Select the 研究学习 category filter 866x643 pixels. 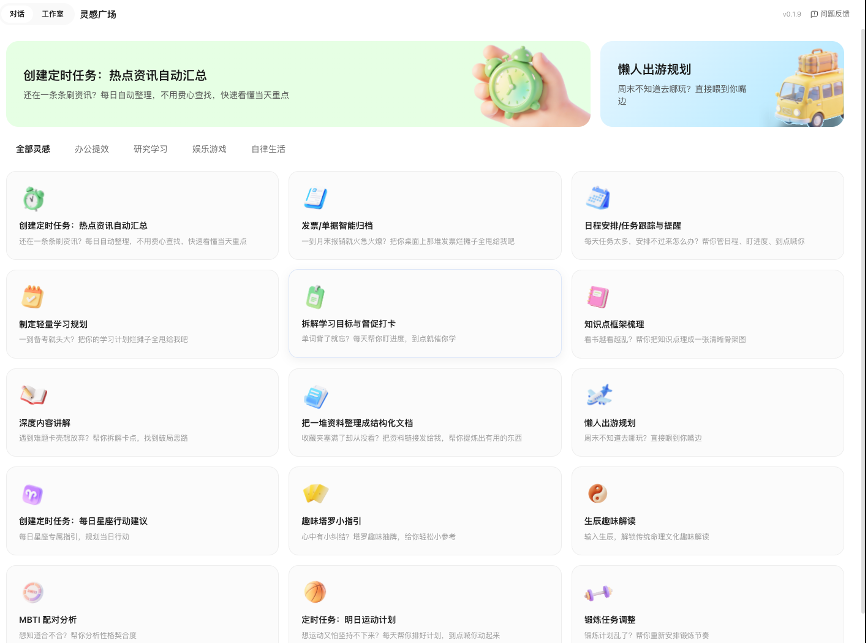click(x=151, y=149)
